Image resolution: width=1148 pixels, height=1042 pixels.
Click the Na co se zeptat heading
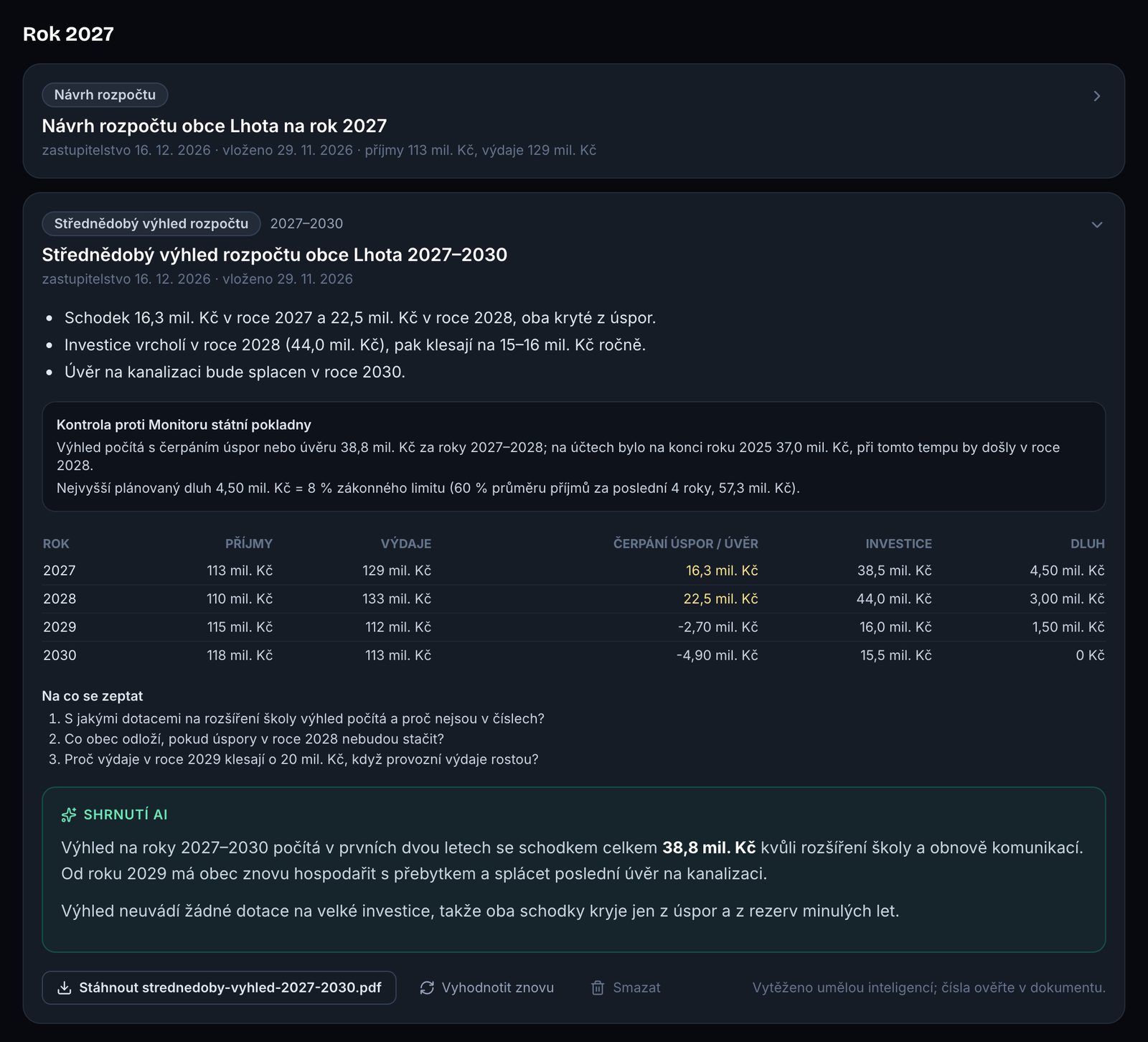pyautogui.click(x=93, y=696)
